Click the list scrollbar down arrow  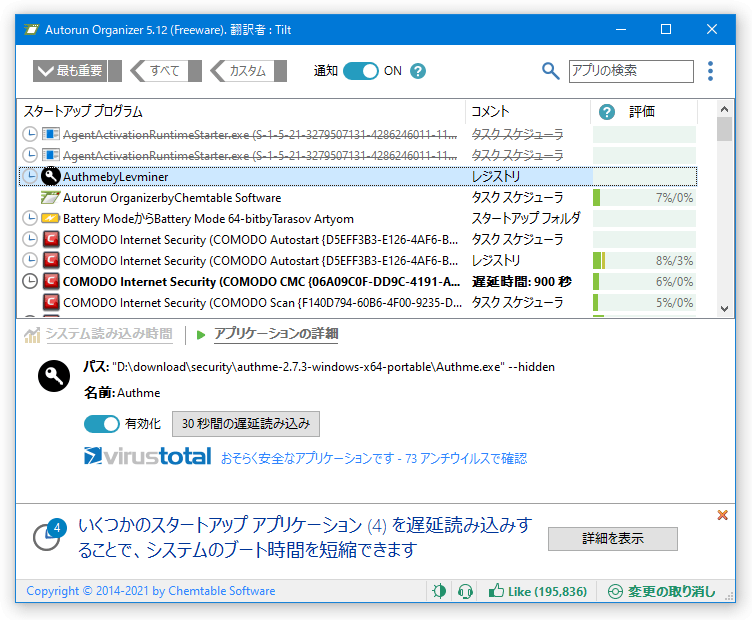(724, 309)
